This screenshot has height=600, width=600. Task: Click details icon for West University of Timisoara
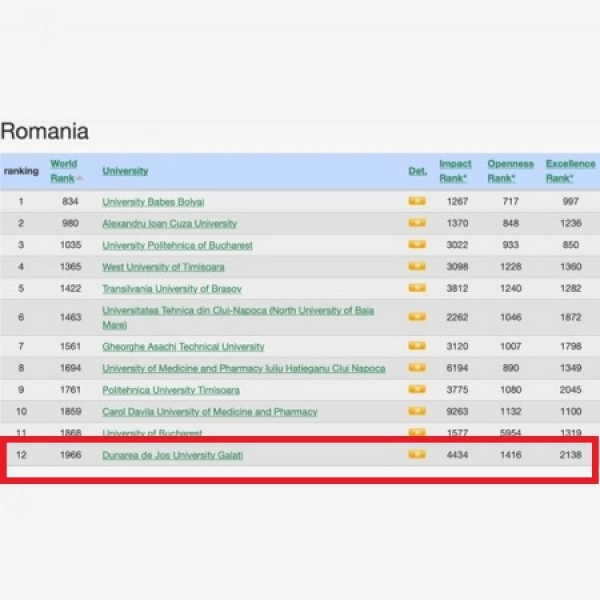coord(417,267)
